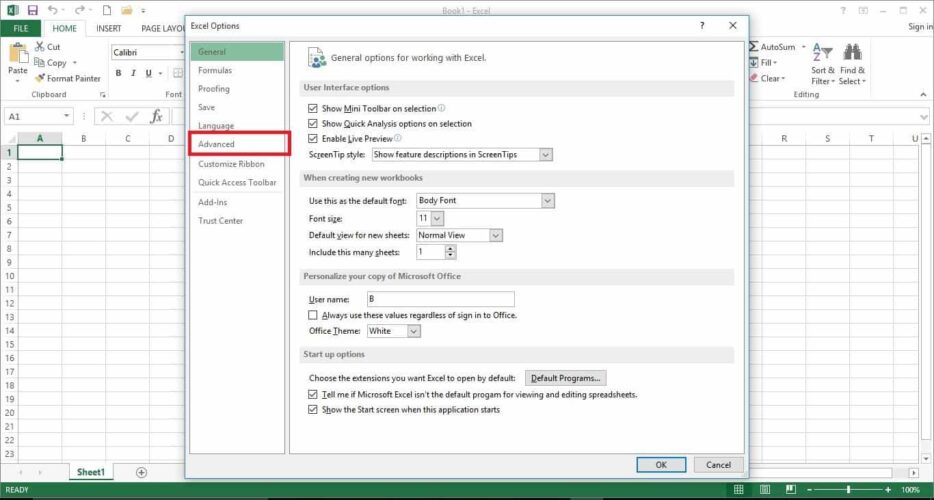
Task: Click the New blank document icon
Action: [107, 10]
